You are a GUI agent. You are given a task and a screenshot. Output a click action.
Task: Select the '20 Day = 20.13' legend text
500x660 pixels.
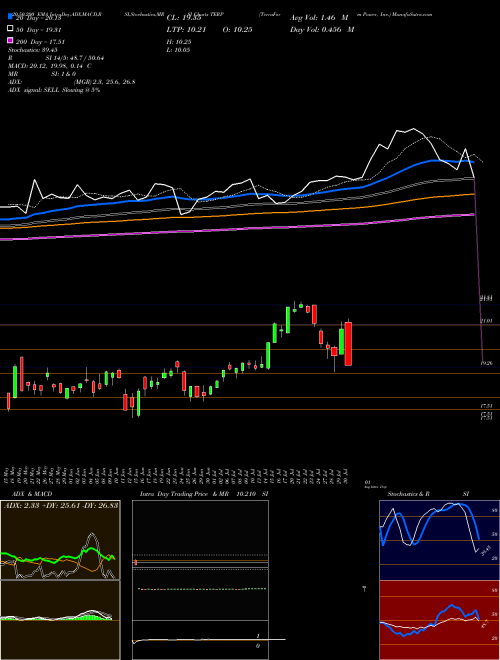(x=38, y=18)
